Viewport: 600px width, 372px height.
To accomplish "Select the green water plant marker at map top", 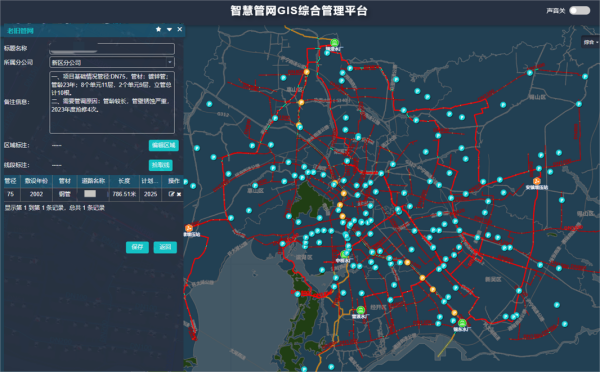I will click(334, 42).
